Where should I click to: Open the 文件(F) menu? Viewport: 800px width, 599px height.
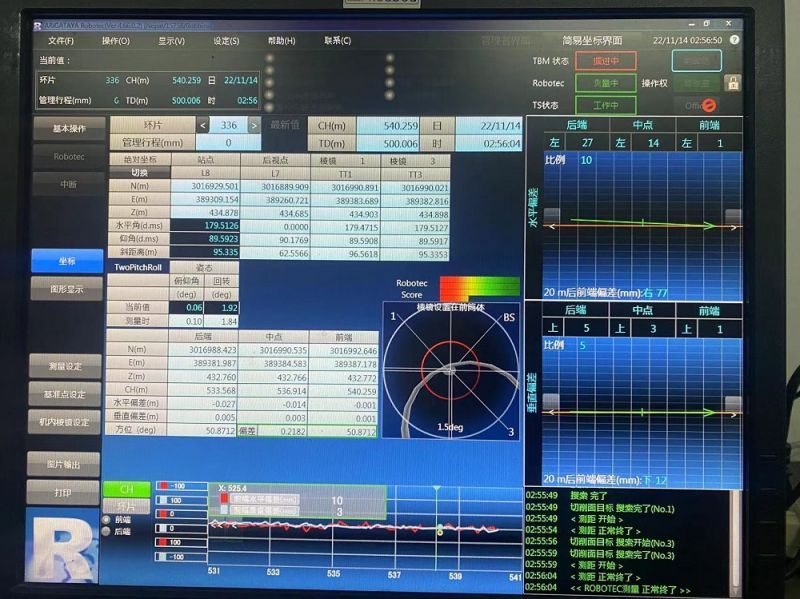61,41
